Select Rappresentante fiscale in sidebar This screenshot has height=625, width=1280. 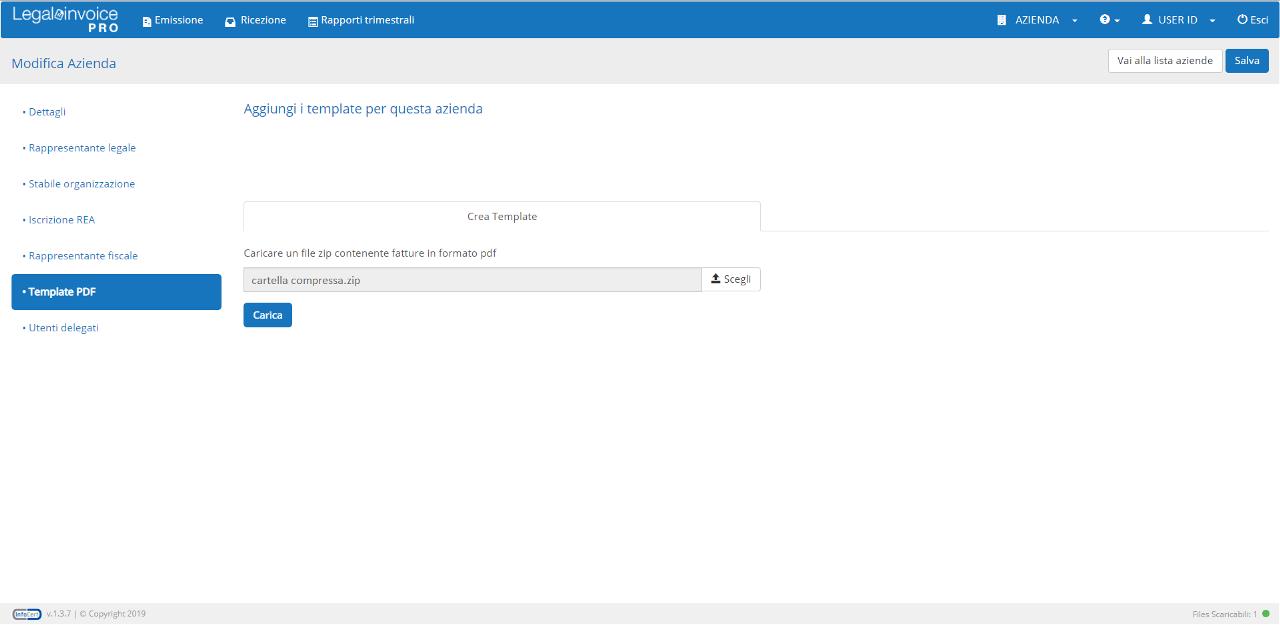coord(83,256)
